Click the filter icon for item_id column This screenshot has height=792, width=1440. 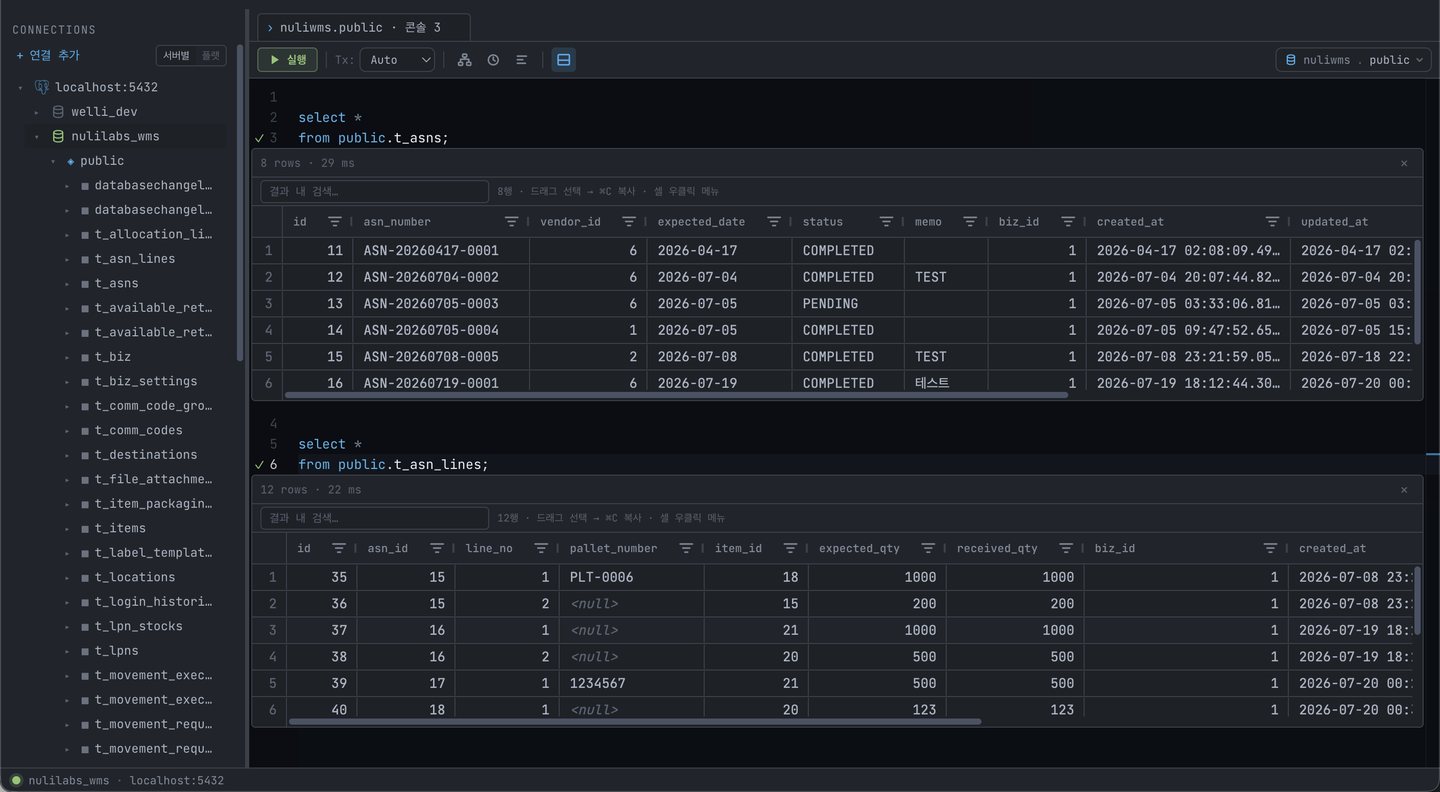790,548
